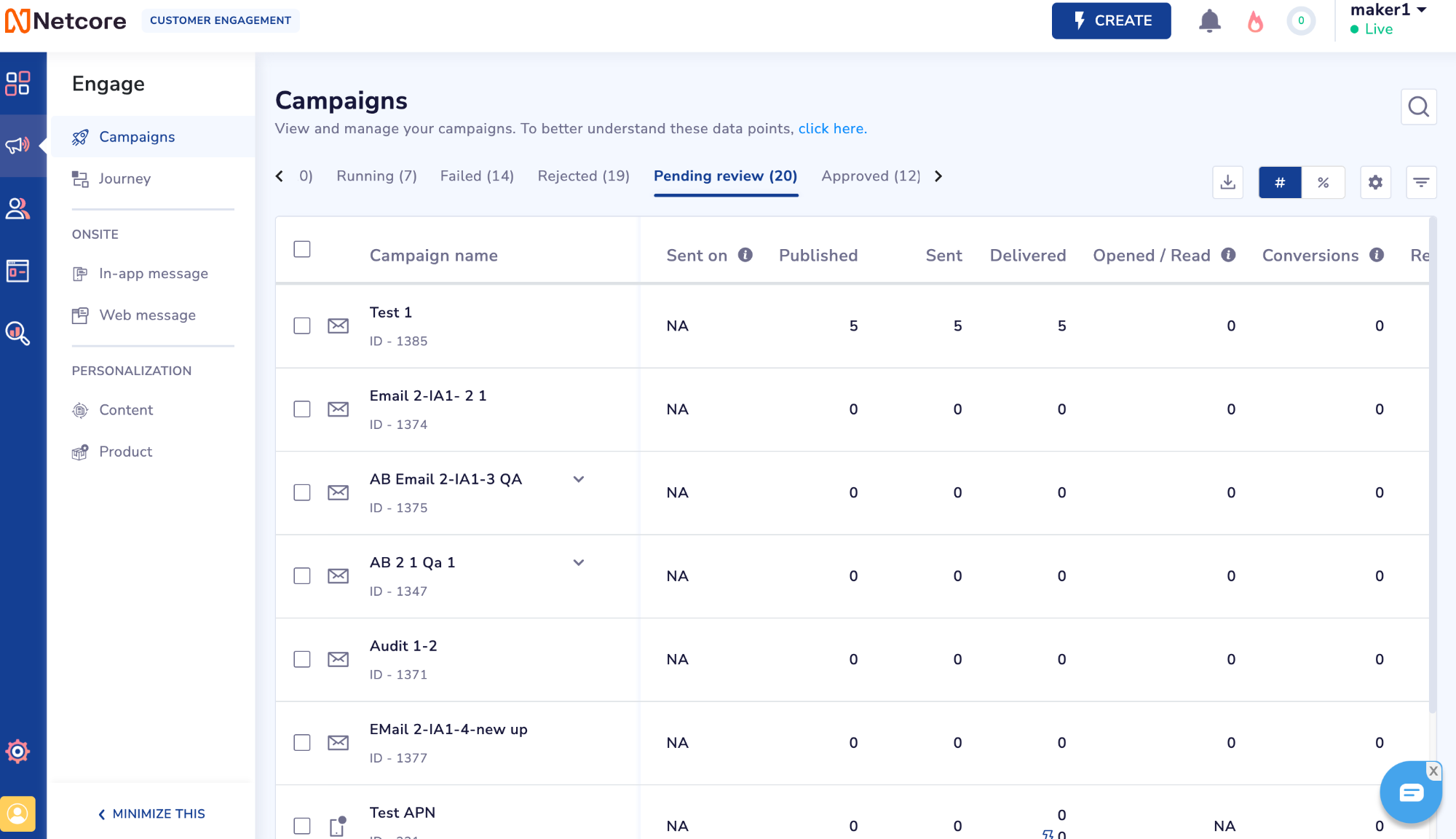Expand AB Email 2-IA1-3 QA row

(579, 479)
